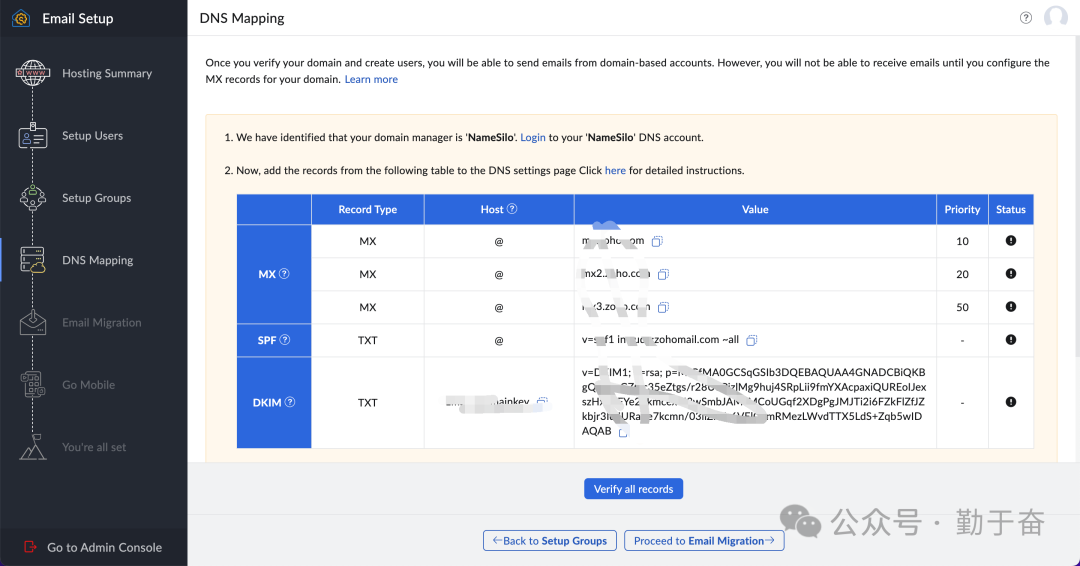Screen dimensions: 1080x566
Task: Copy the first MX record value
Action: tap(657, 242)
